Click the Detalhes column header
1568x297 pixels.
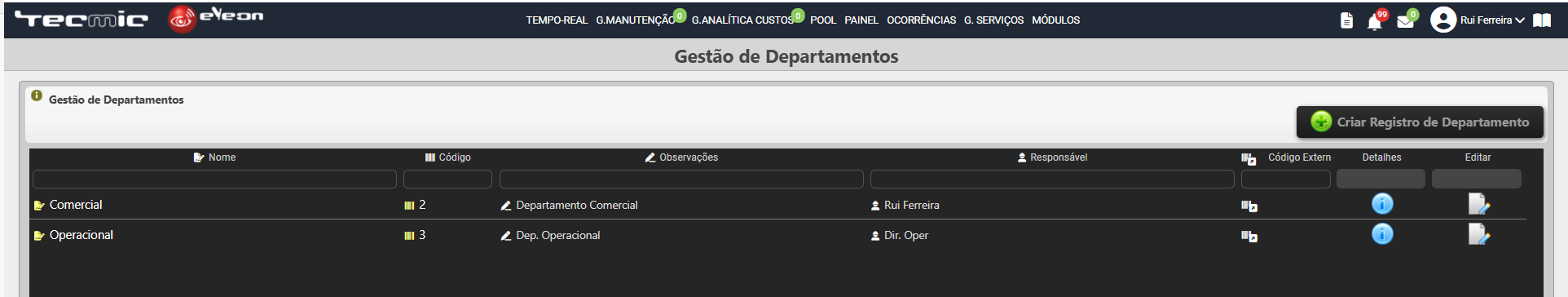coord(1382,157)
